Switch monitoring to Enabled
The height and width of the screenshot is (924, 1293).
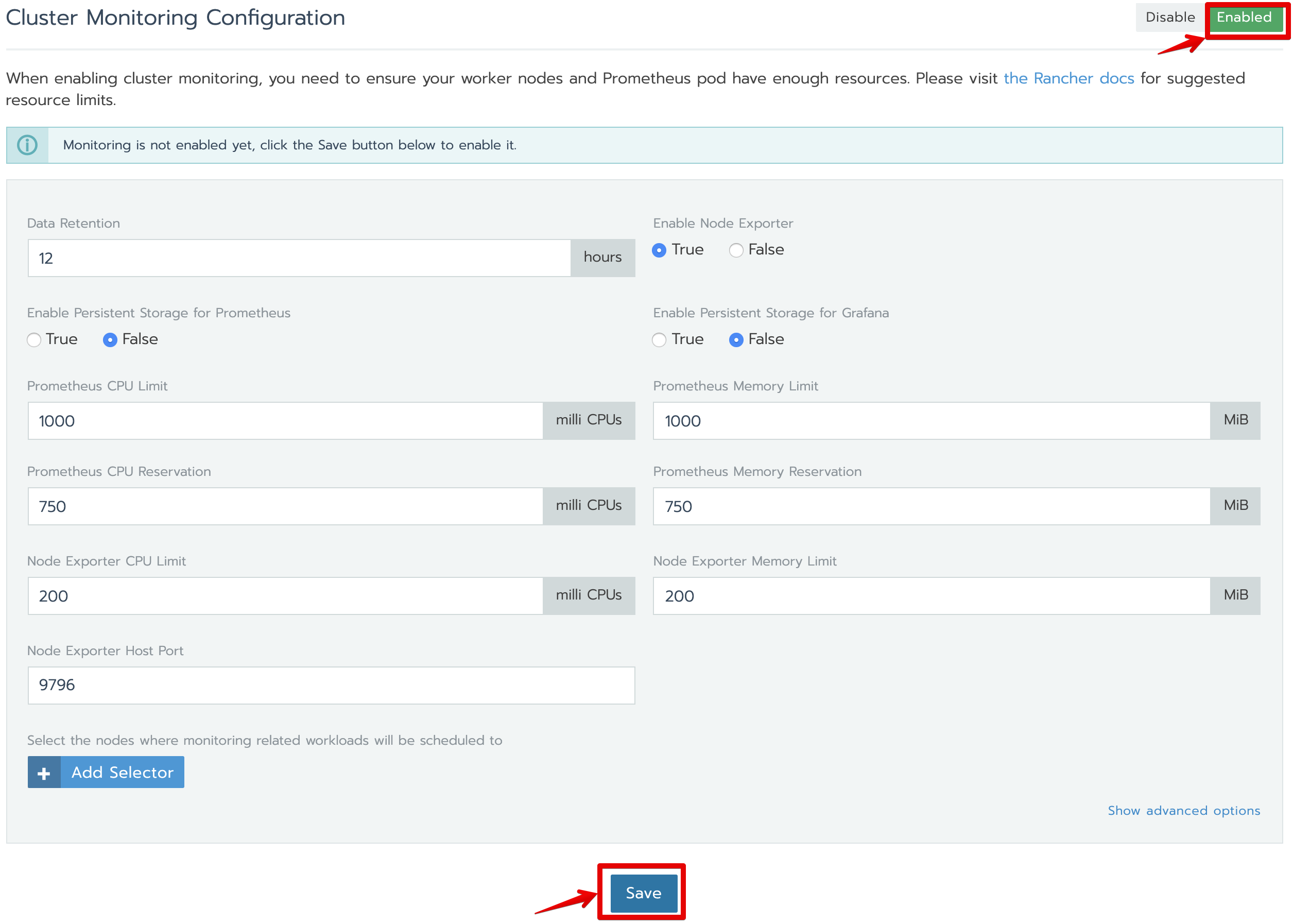[1244, 18]
